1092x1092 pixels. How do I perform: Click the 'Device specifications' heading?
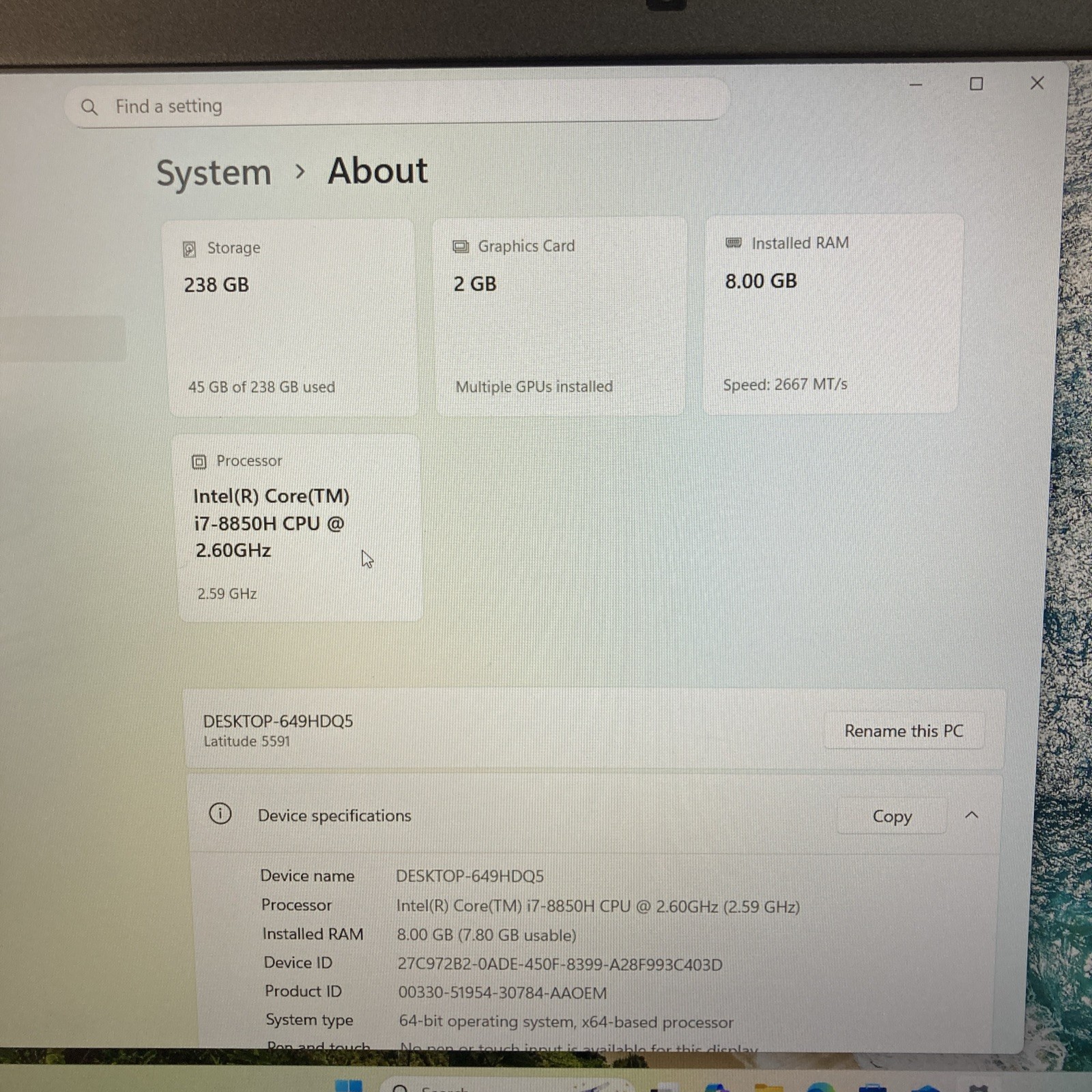(334, 816)
